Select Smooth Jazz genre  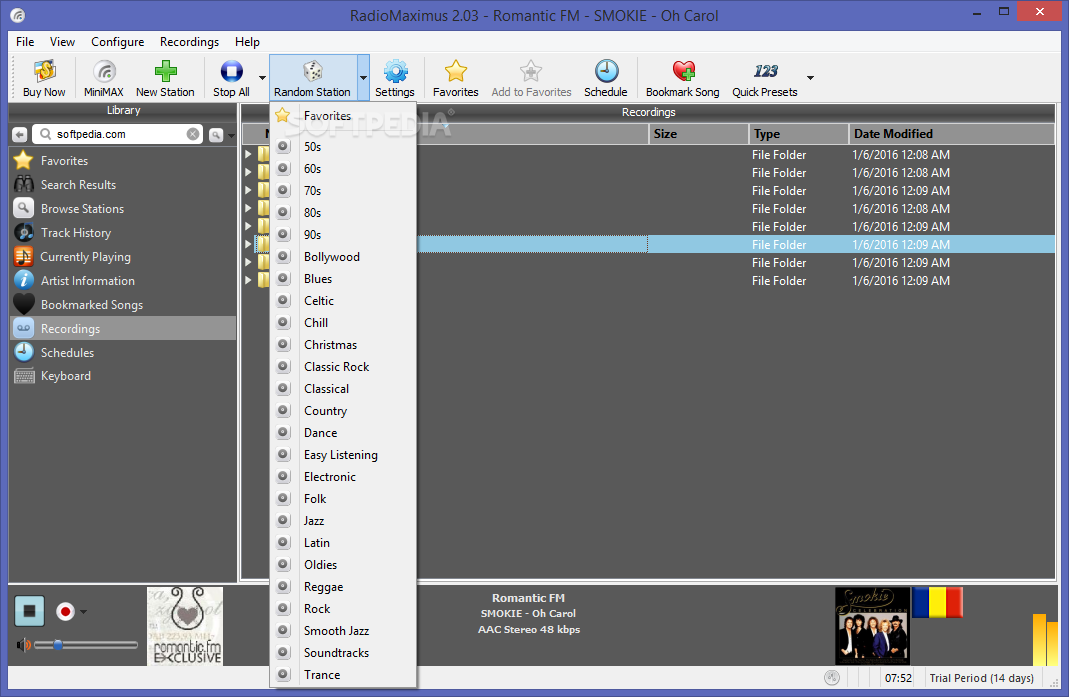click(x=343, y=631)
